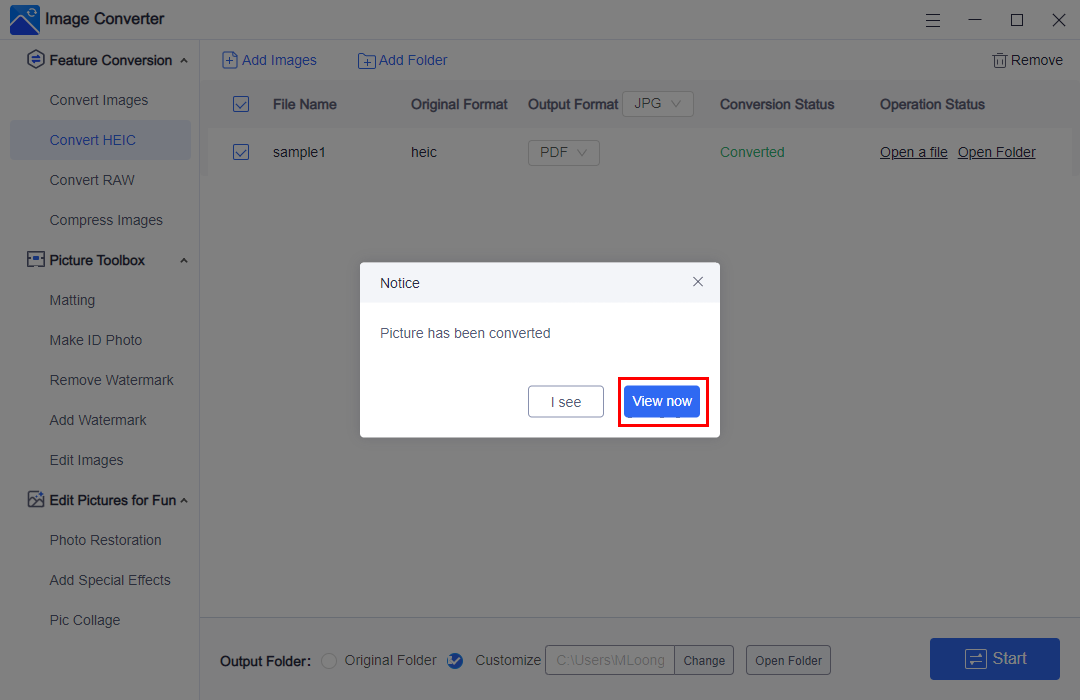Viewport: 1080px width, 700px height.
Task: Click the Converted status text
Action: (x=752, y=152)
